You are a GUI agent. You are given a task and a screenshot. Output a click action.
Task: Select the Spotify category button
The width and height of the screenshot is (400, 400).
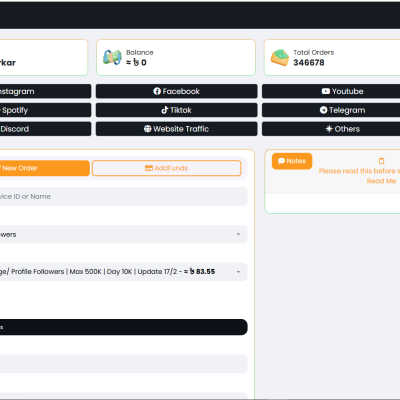pos(45,110)
